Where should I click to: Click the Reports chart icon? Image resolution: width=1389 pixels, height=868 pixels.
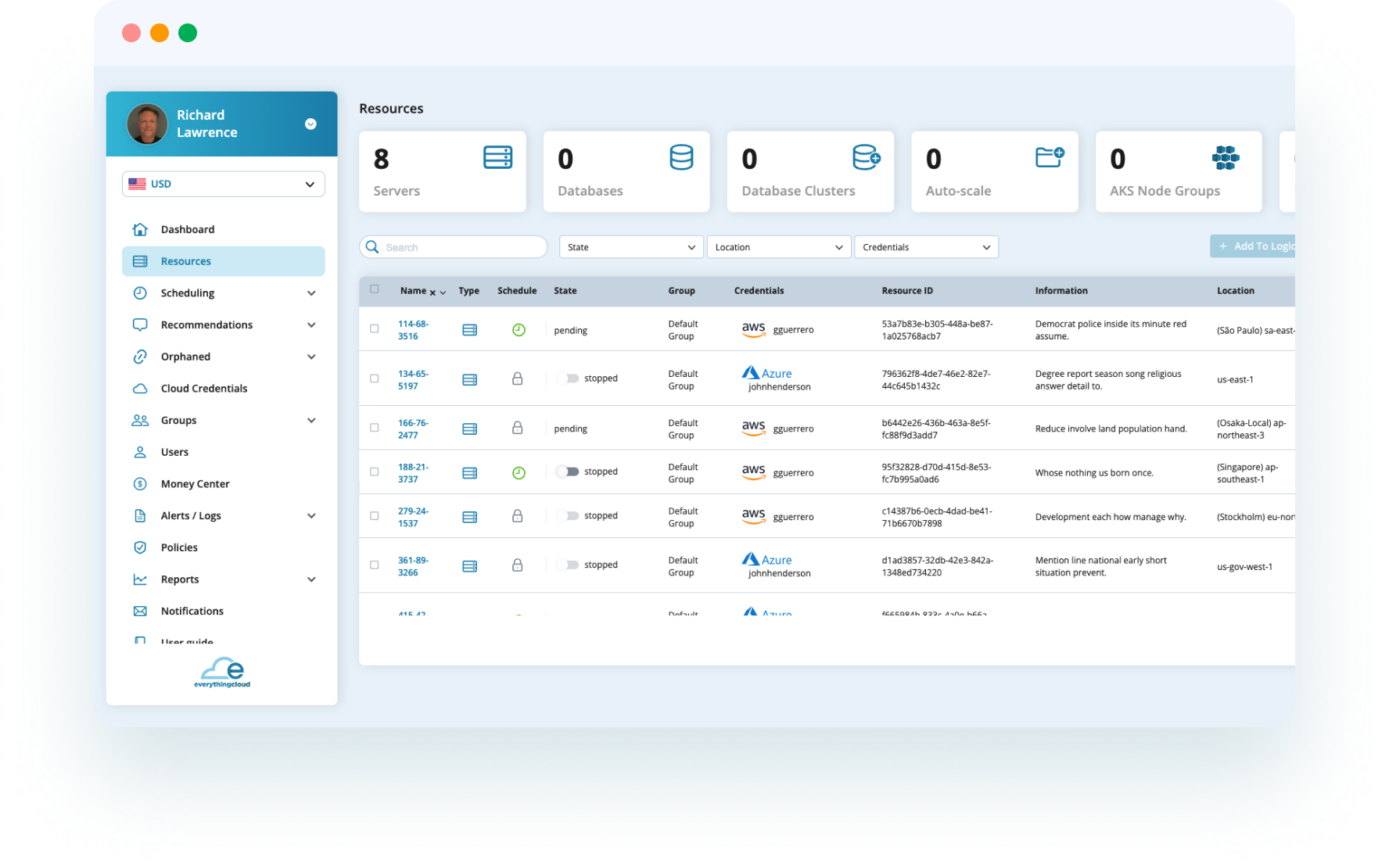[140, 579]
